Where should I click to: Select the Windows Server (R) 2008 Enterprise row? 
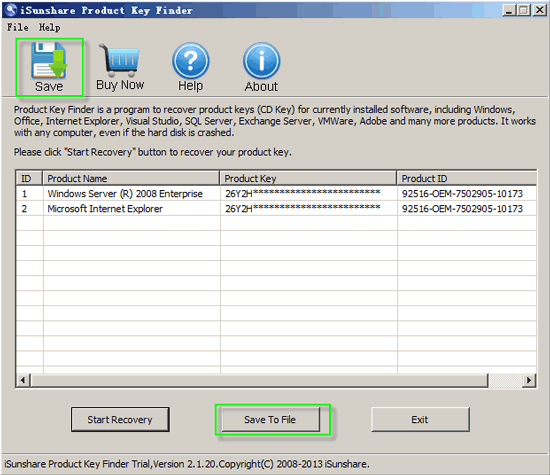click(276, 193)
